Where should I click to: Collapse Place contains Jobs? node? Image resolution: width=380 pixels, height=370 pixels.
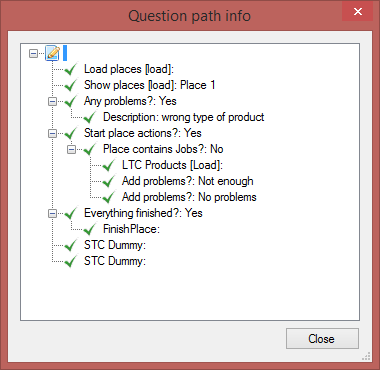71,149
